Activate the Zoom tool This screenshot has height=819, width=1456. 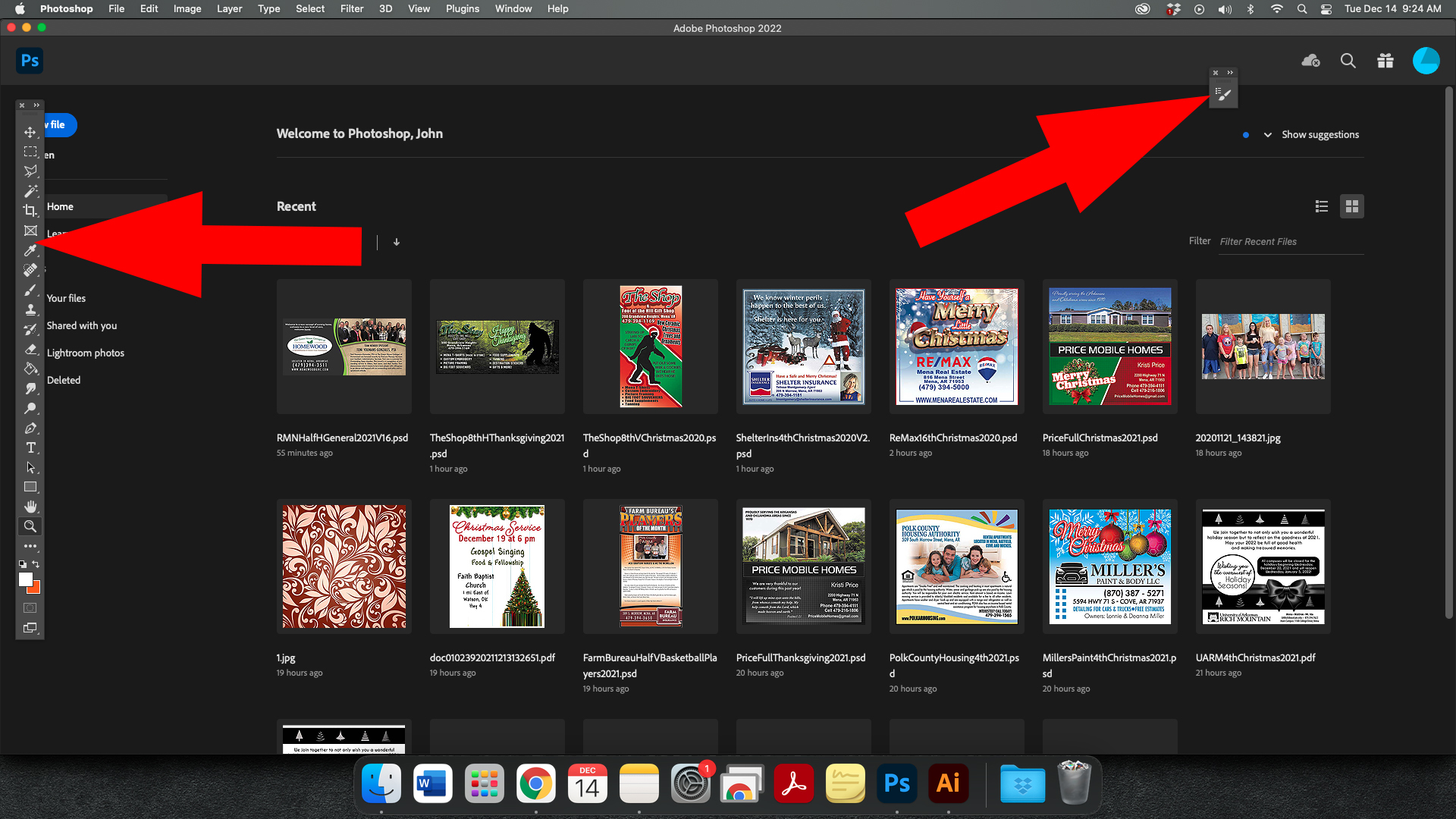pos(30,526)
